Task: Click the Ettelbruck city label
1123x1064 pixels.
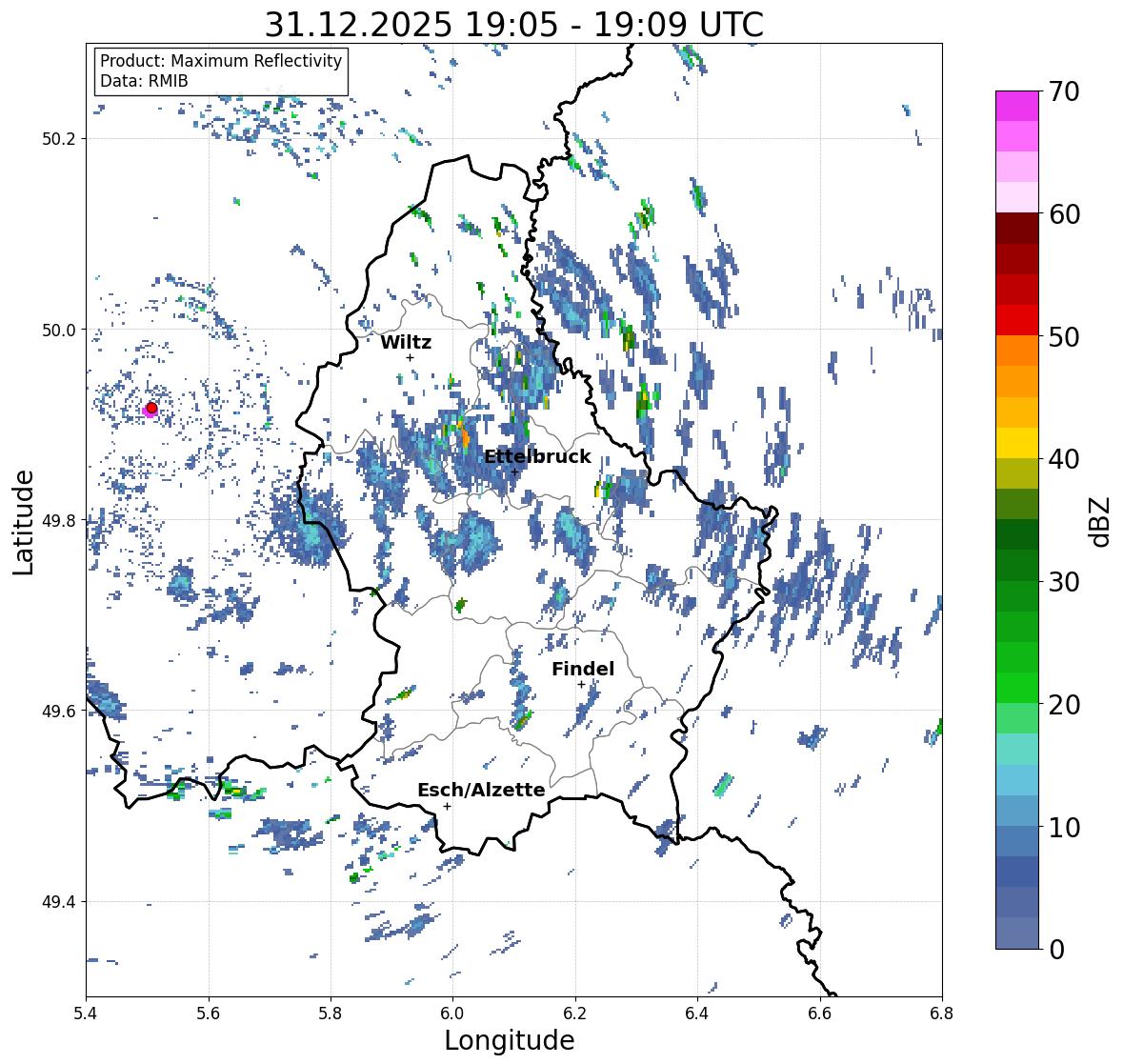Action: (537, 456)
